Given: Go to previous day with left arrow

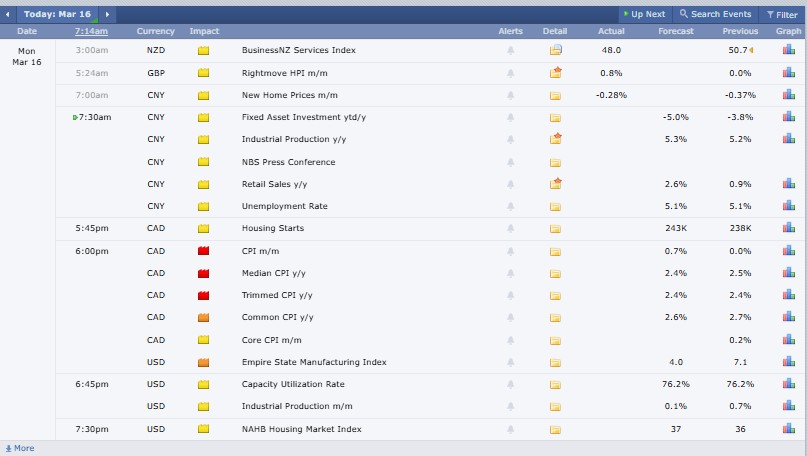Looking at the screenshot, I should pyautogui.click(x=9, y=14).
